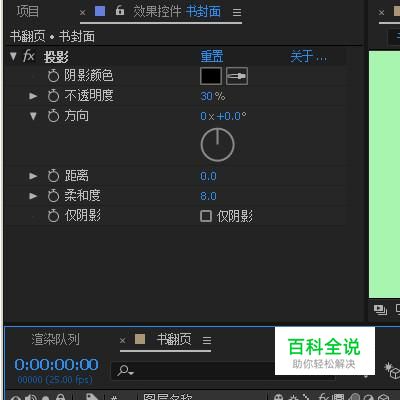The height and width of the screenshot is (400, 400).
Task: Click the 书翻页 • 书封面 breadcrumb text
Action: [x=52, y=36]
